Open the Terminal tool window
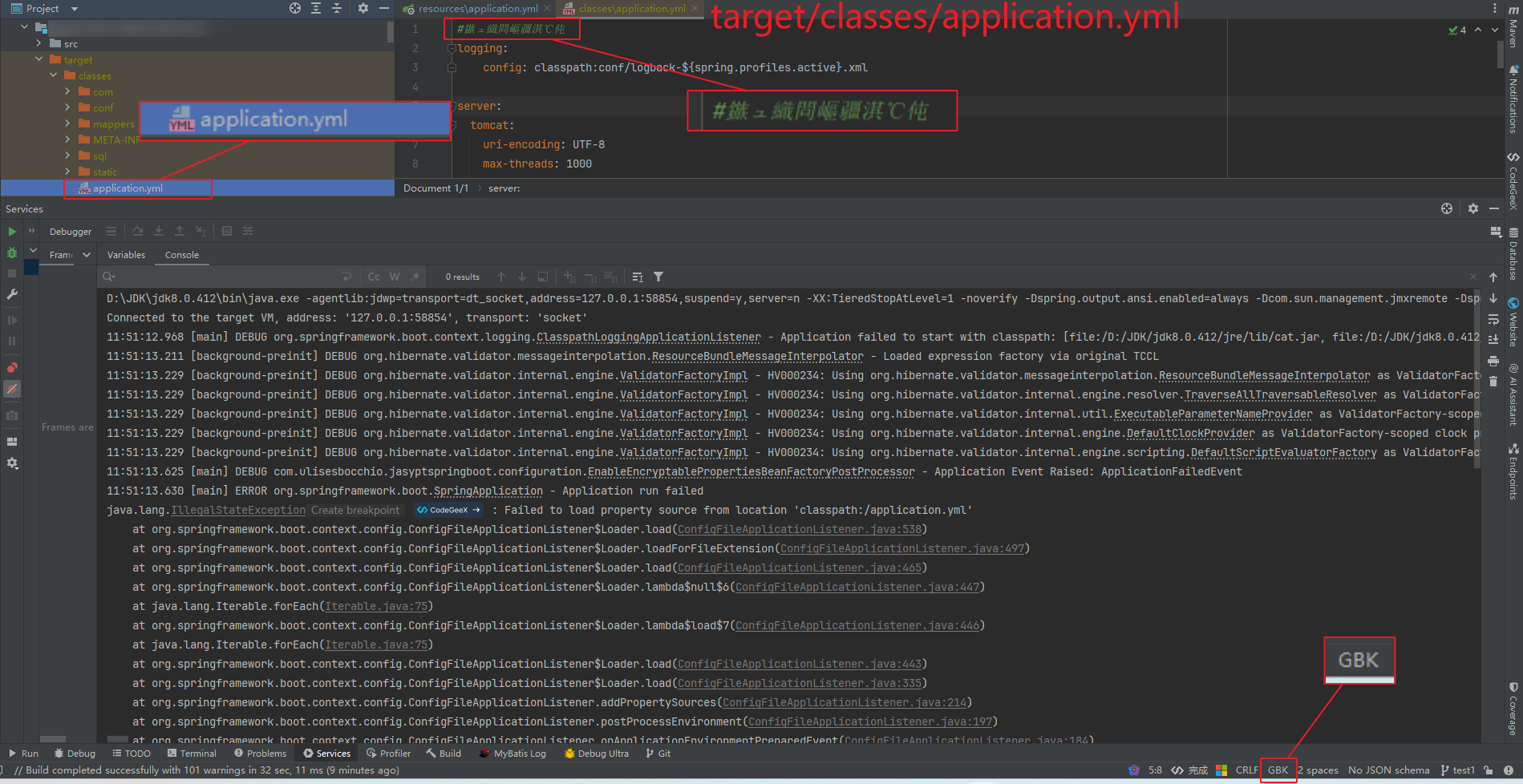This screenshot has height=784, width=1523. [192, 754]
